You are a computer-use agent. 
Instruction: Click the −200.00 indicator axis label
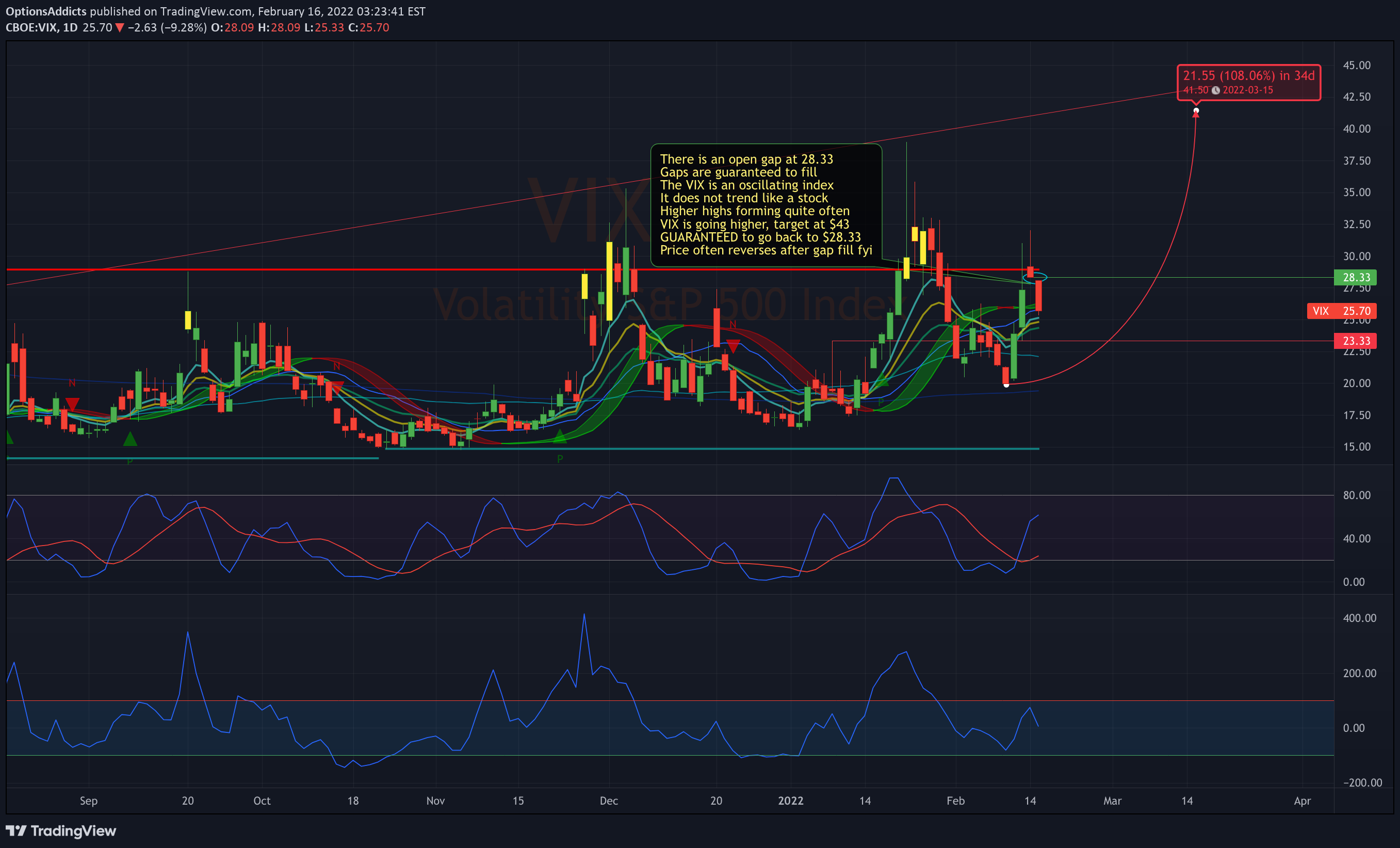1362,782
